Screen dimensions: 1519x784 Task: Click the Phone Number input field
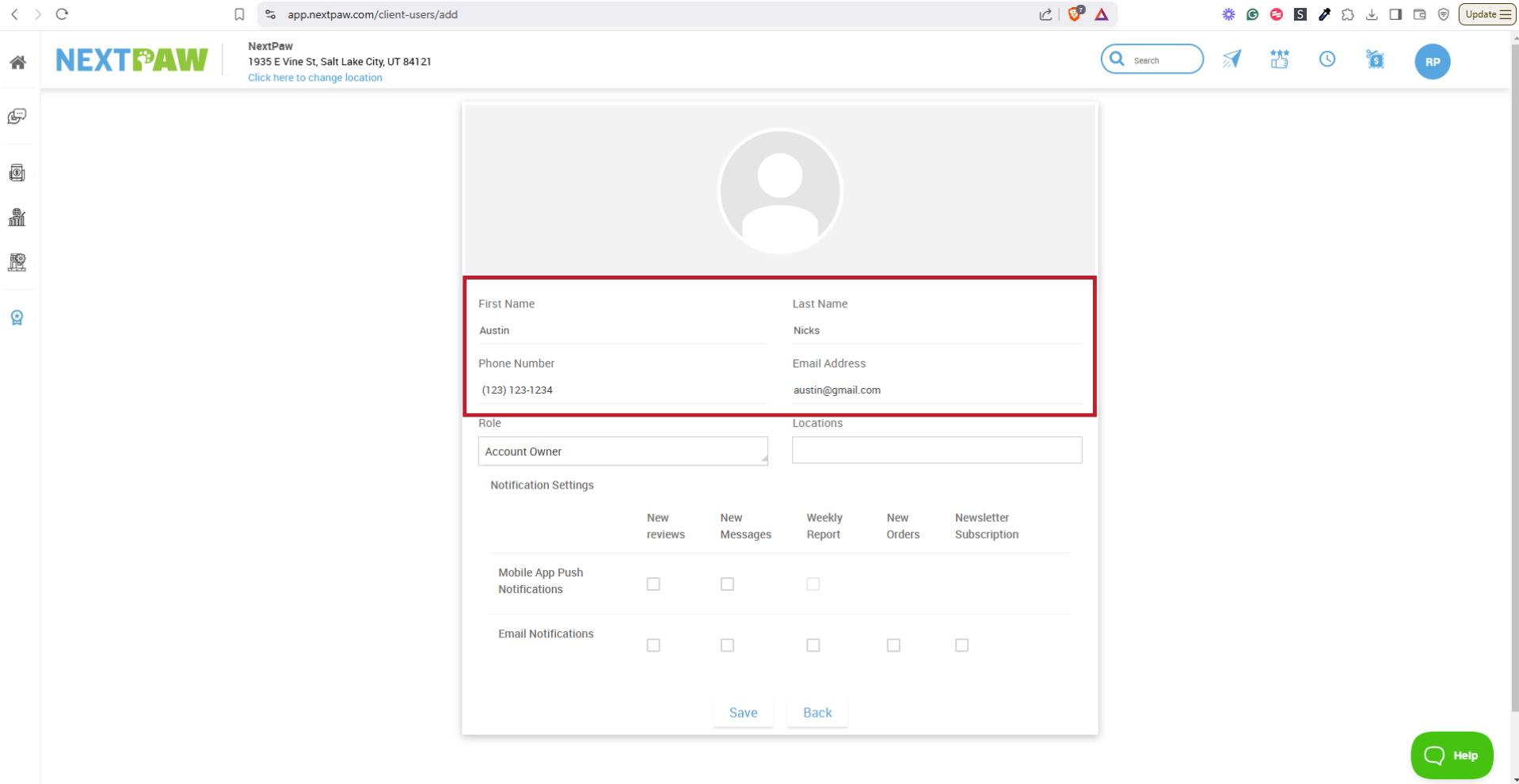click(623, 390)
